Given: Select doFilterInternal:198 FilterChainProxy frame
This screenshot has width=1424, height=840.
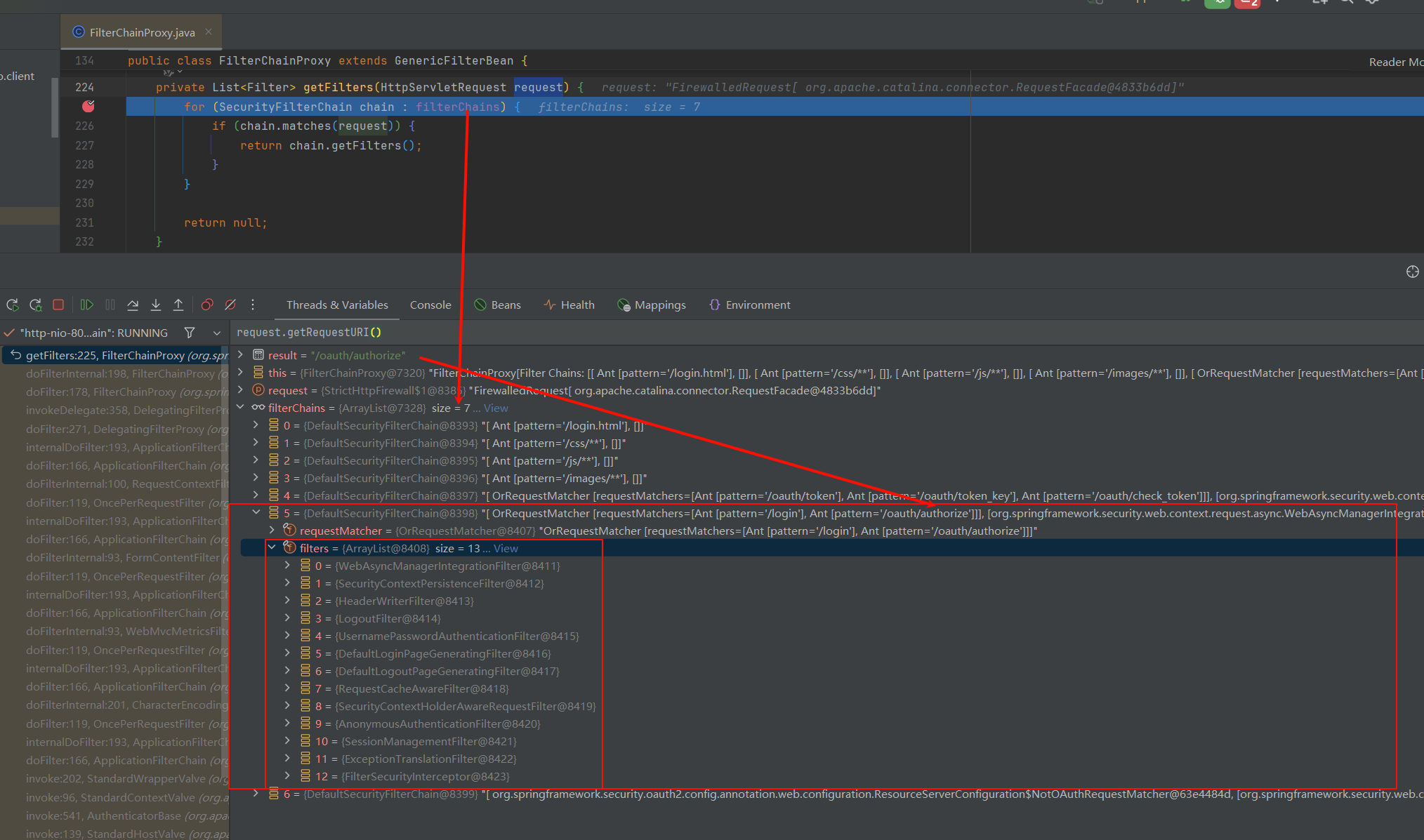Looking at the screenshot, I should click(116, 373).
